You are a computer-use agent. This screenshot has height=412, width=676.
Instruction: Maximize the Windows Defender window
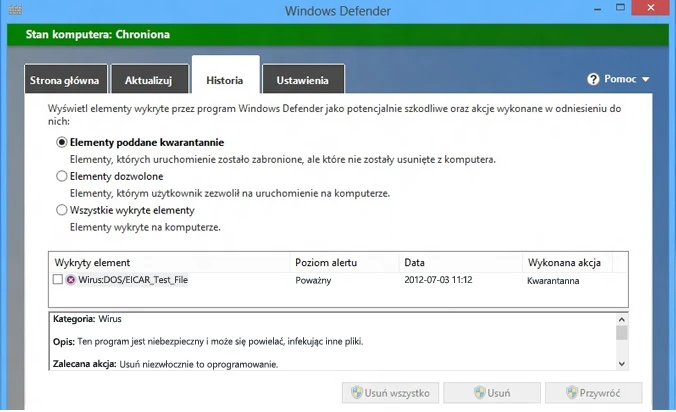click(x=620, y=8)
